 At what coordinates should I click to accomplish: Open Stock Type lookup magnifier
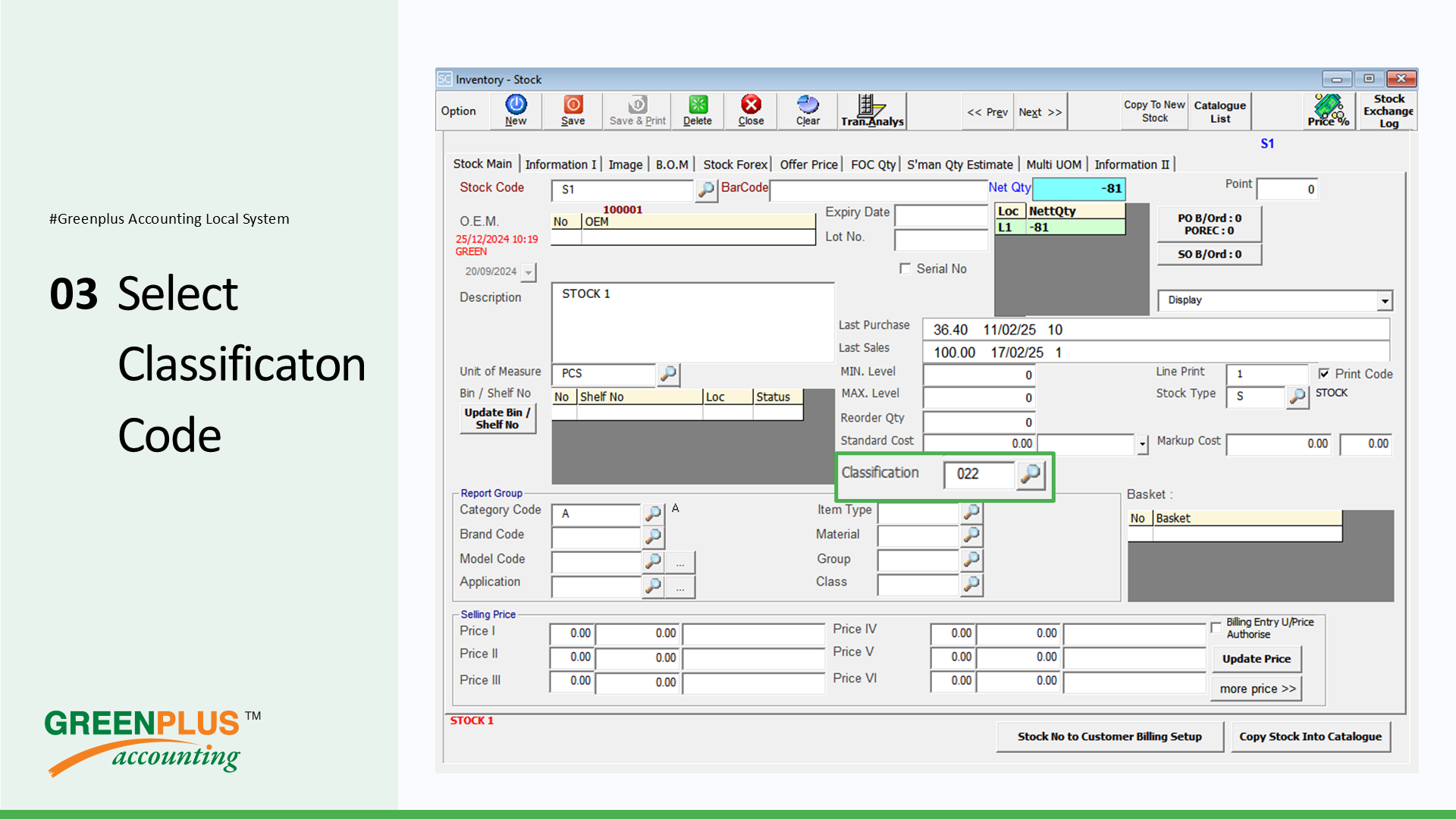coord(1298,397)
